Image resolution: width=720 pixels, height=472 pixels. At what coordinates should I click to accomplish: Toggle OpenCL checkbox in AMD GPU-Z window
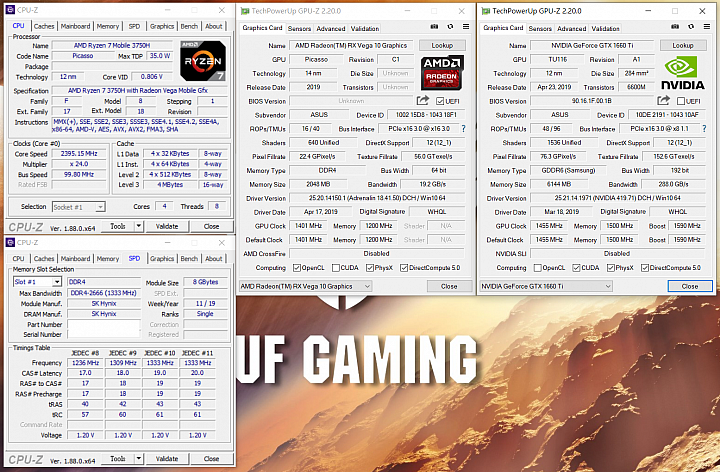click(297, 268)
